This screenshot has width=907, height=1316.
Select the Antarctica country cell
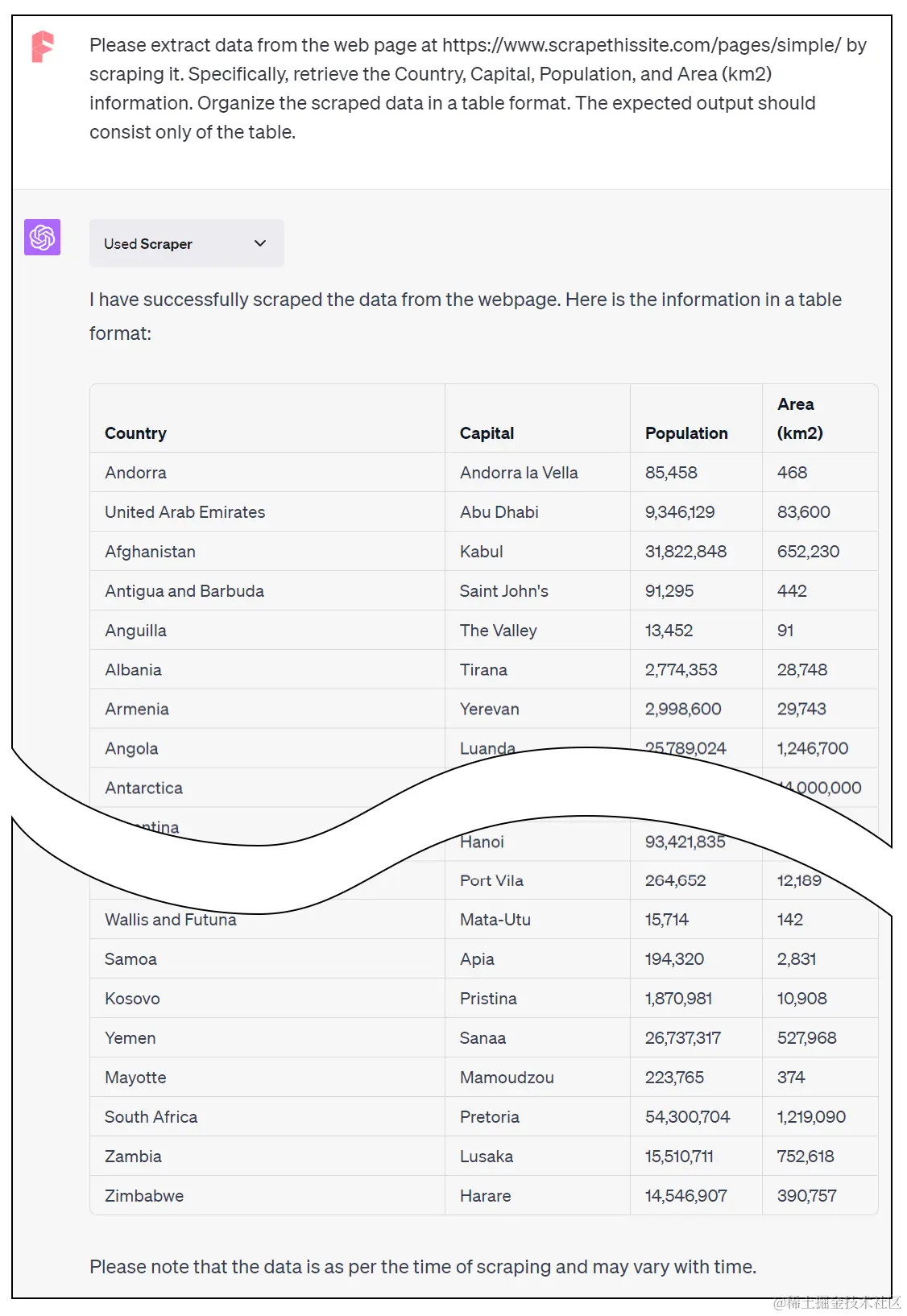[143, 788]
